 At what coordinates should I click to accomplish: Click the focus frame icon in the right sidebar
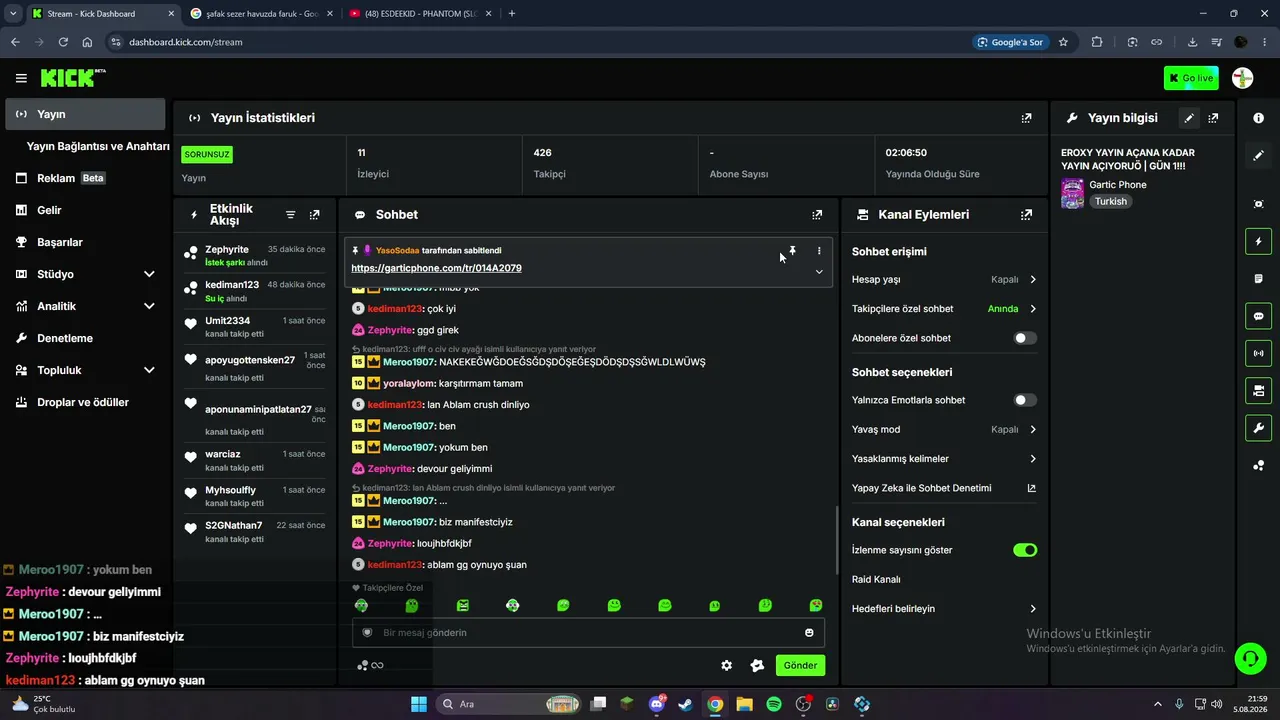pyautogui.click(x=1258, y=204)
